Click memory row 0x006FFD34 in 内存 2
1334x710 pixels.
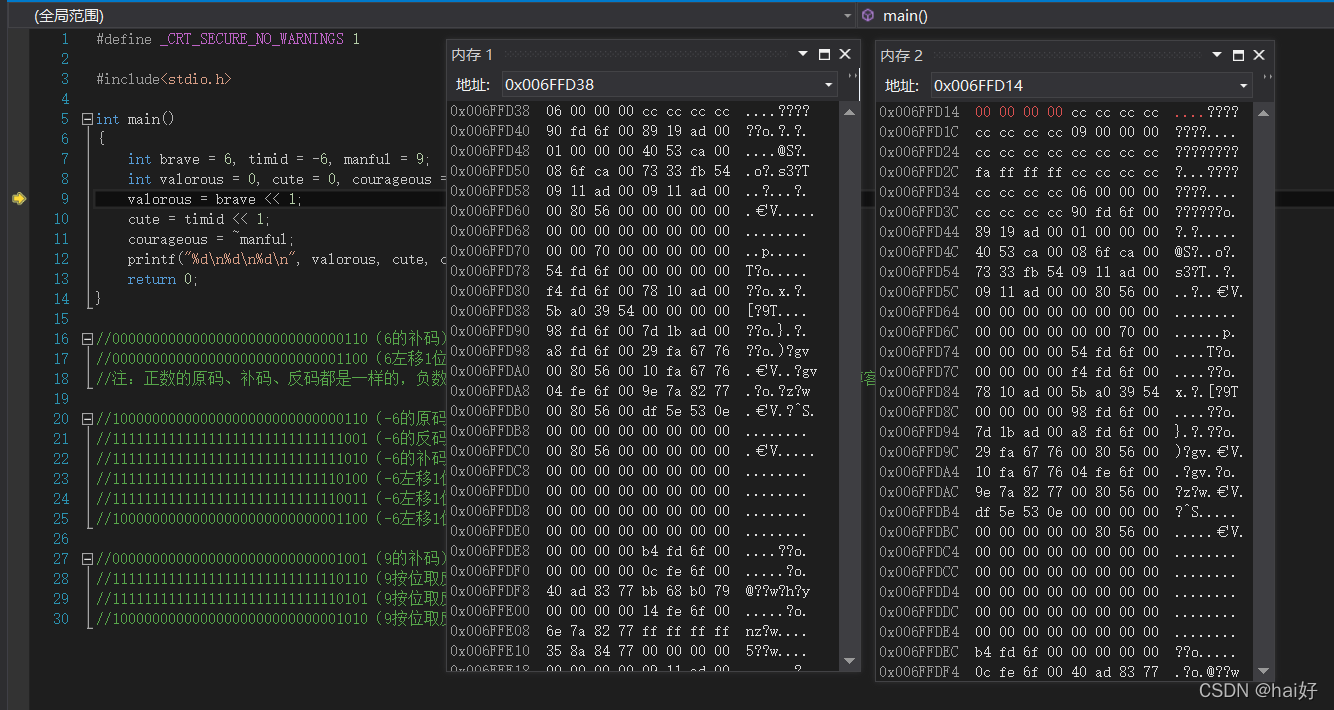(1066, 192)
